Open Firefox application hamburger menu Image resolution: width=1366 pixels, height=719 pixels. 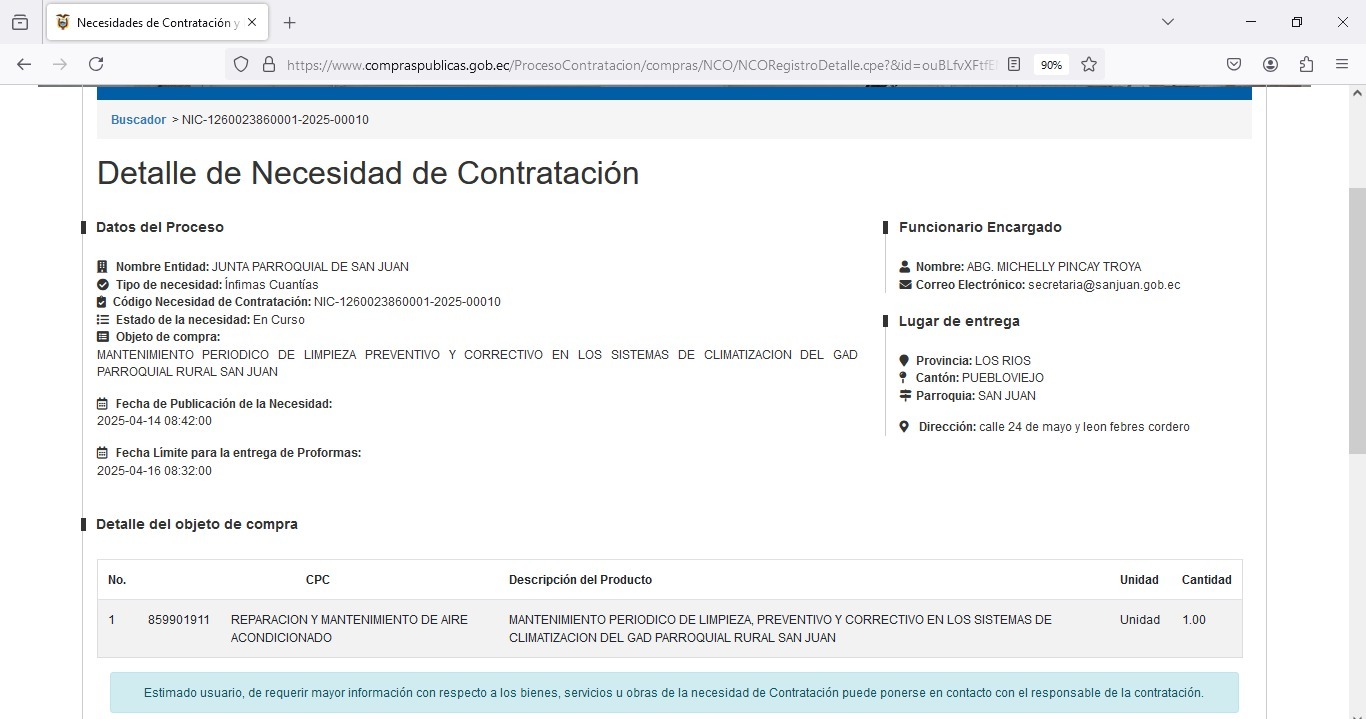[x=1342, y=64]
